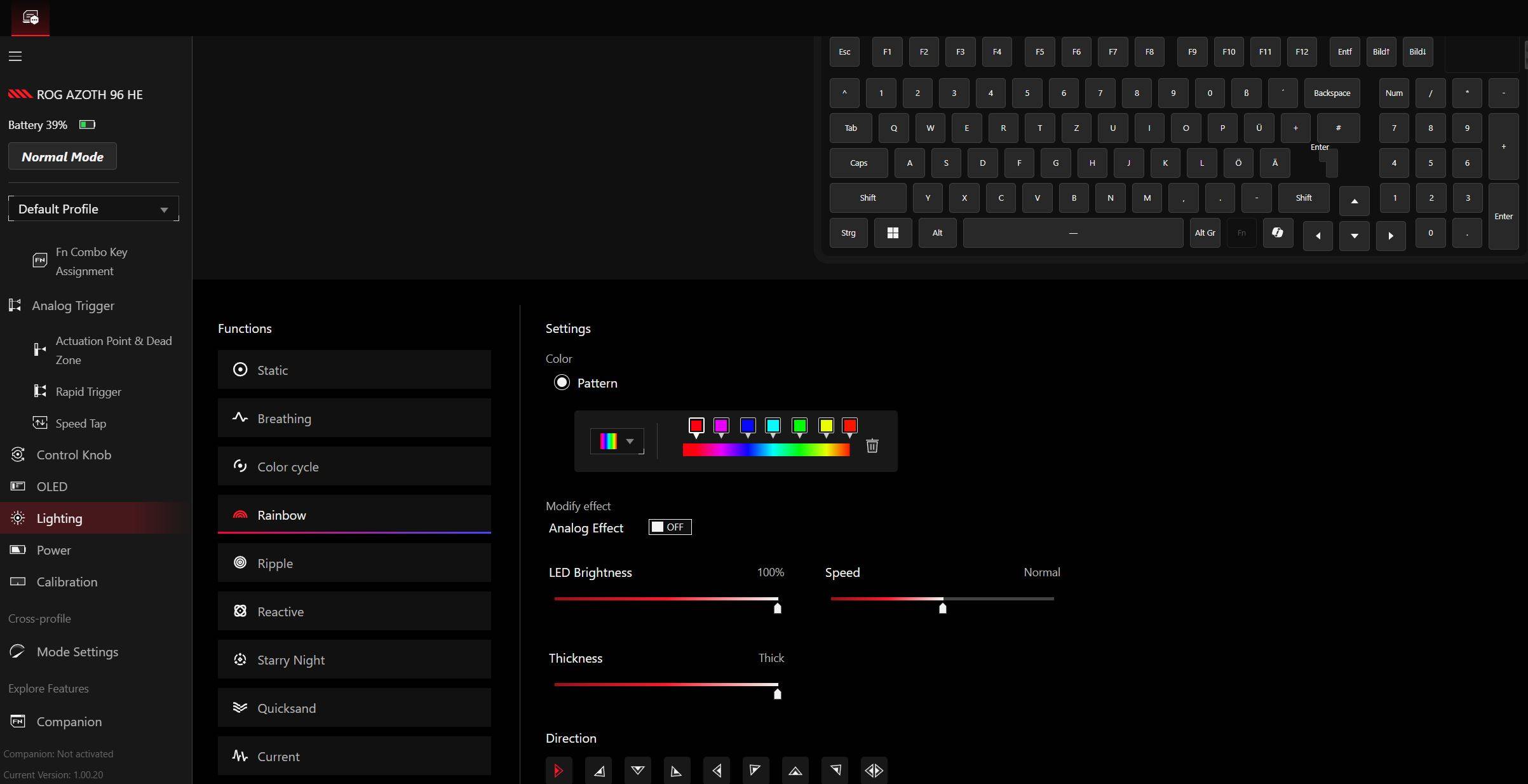The height and width of the screenshot is (784, 1528).
Task: Click the device icon in title bar
Action: 30,18
